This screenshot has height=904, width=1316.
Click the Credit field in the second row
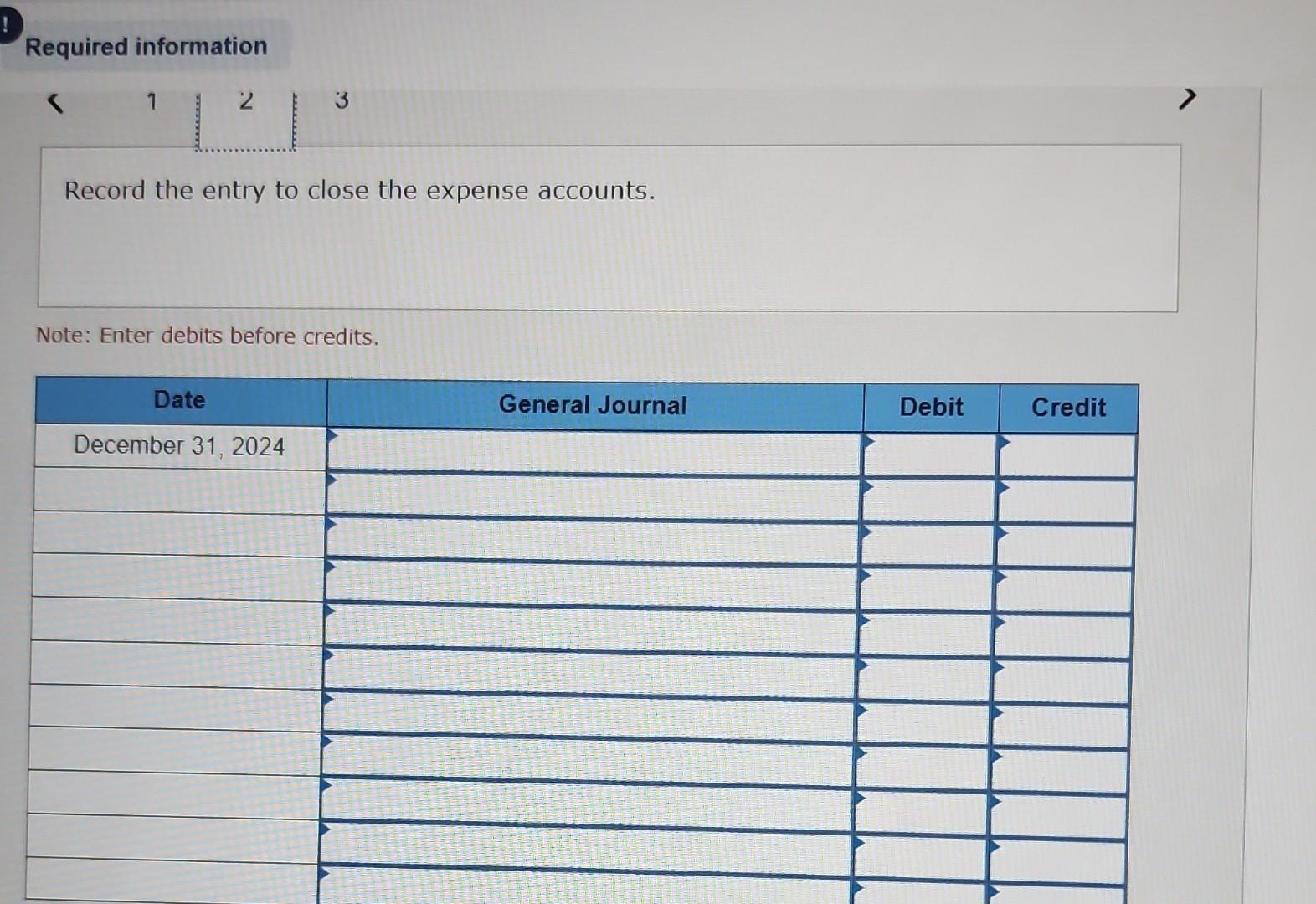point(1066,501)
